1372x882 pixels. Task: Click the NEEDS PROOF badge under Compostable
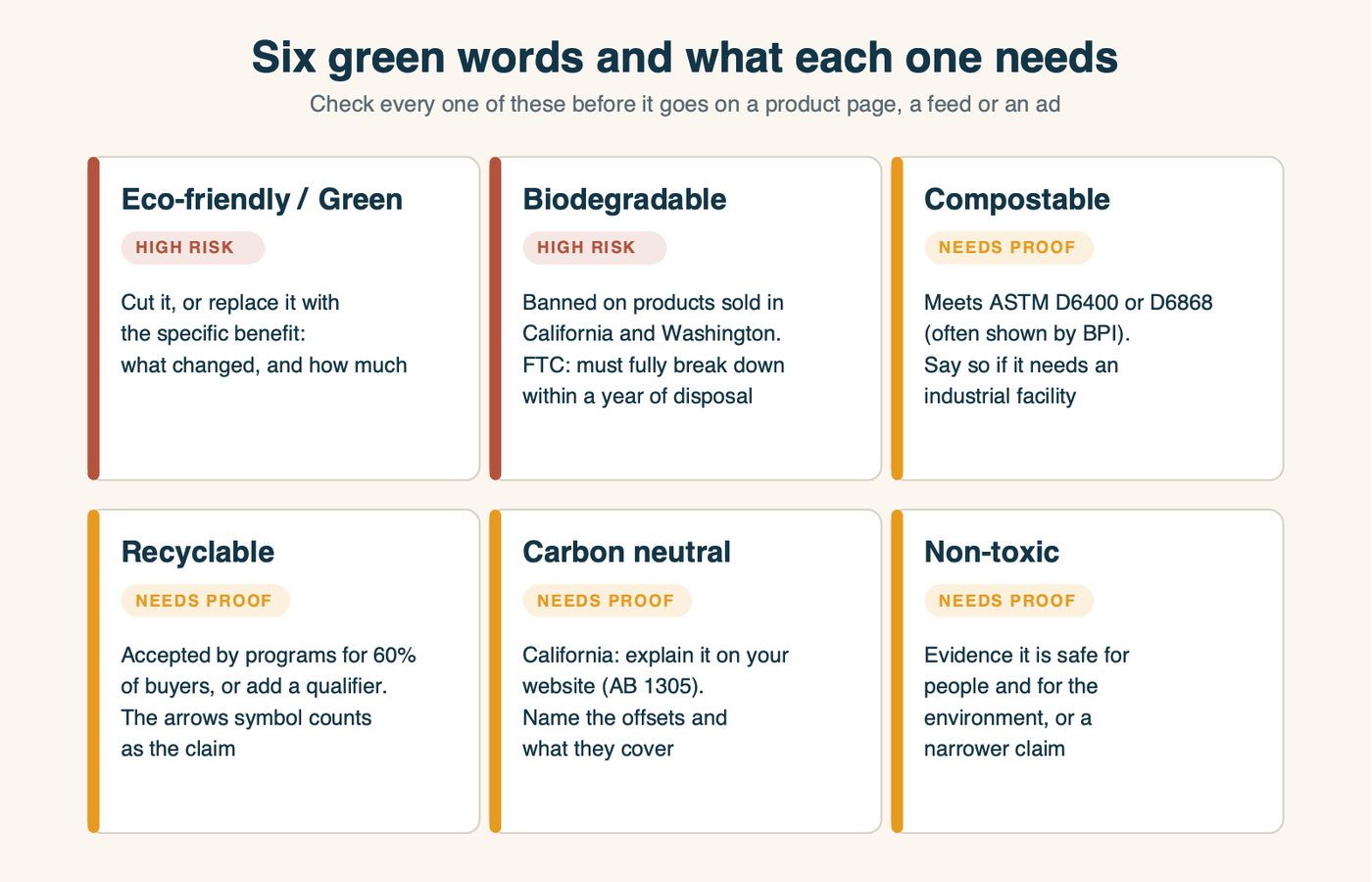click(x=1009, y=248)
